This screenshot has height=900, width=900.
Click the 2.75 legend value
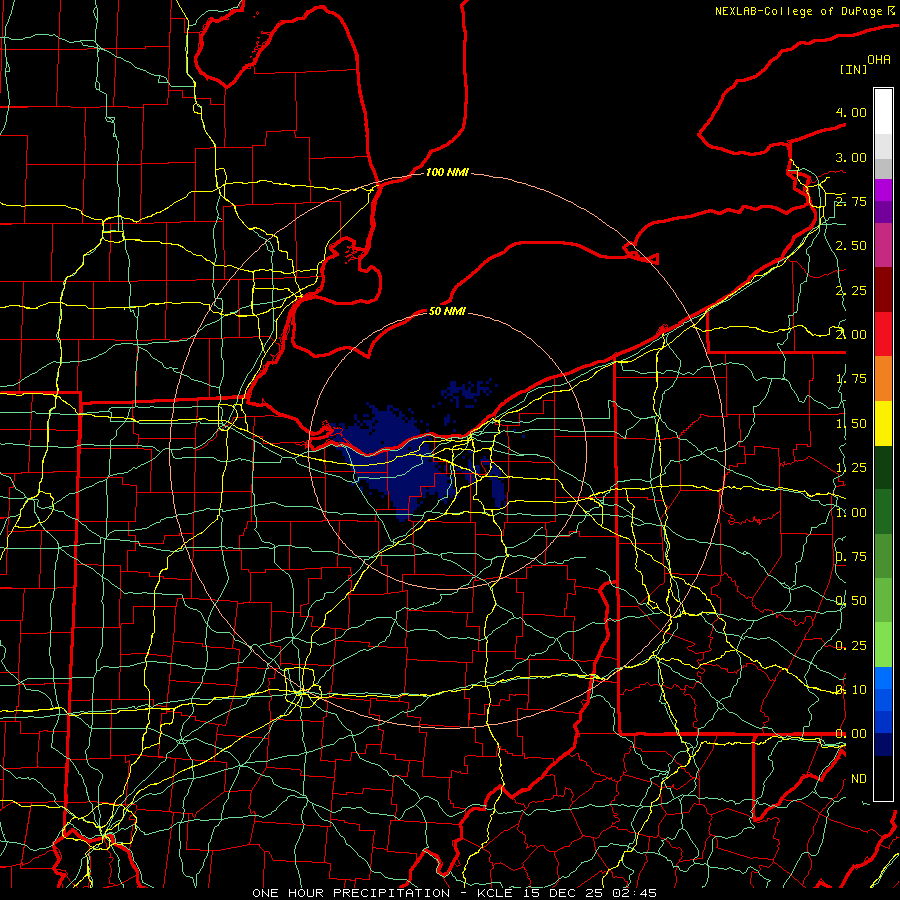(x=851, y=201)
